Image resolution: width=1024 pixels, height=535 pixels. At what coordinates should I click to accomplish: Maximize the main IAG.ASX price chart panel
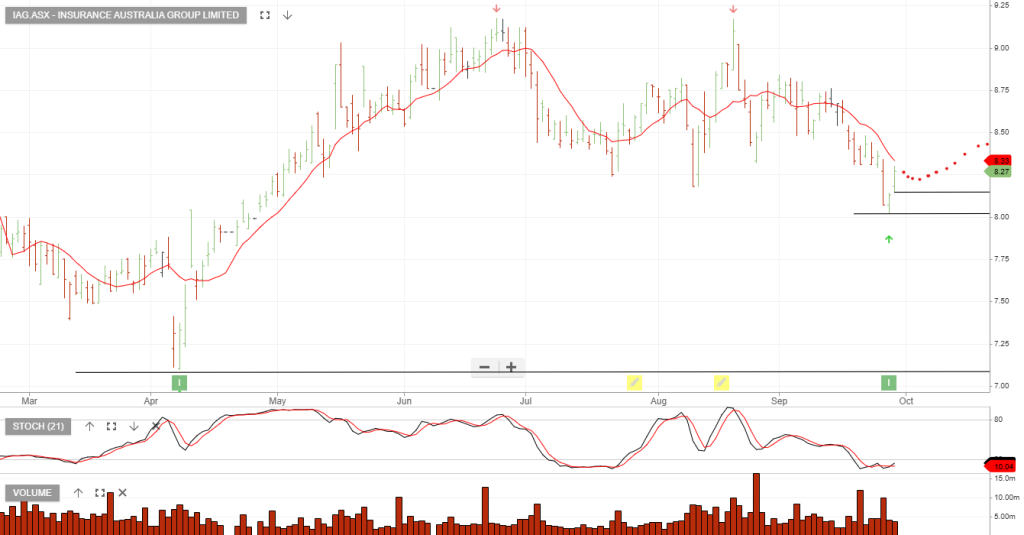[x=265, y=15]
